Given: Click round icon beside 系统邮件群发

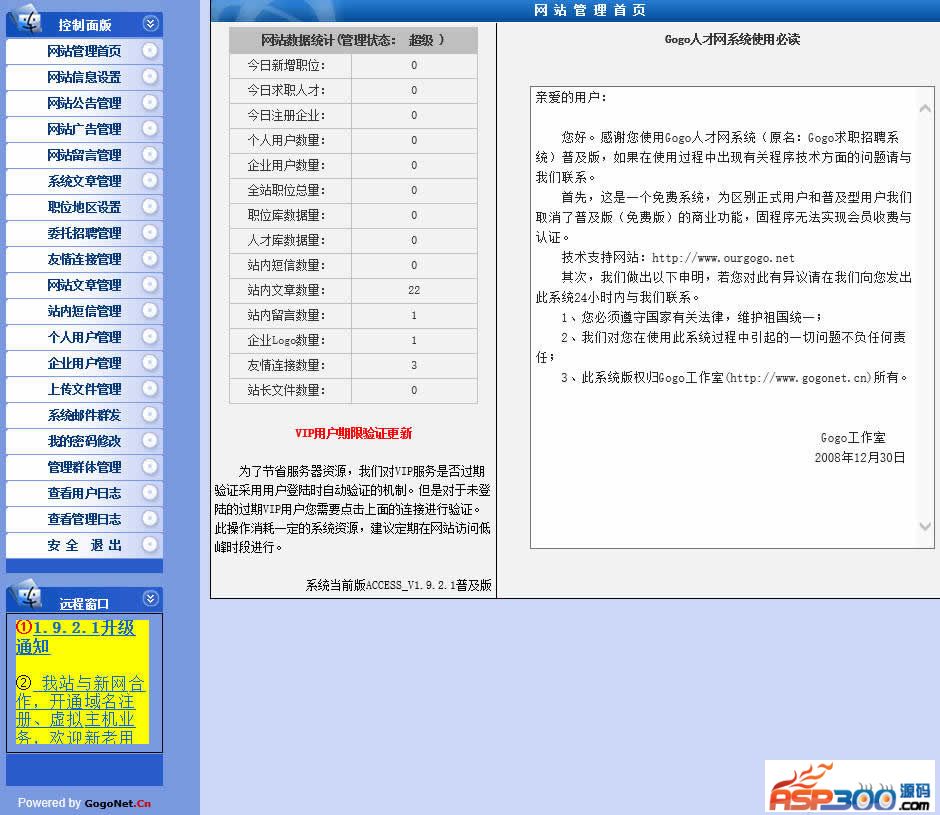Looking at the screenshot, I should (x=150, y=414).
